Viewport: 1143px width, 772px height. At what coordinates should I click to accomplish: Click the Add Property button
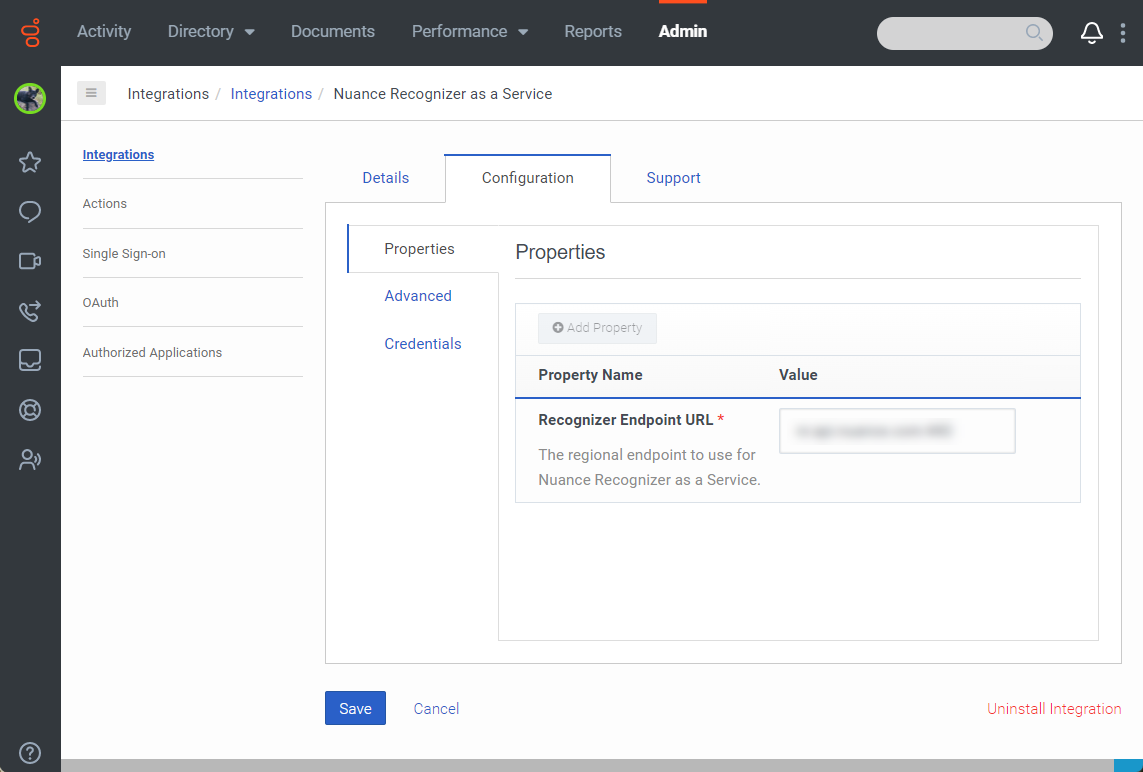[597, 328]
